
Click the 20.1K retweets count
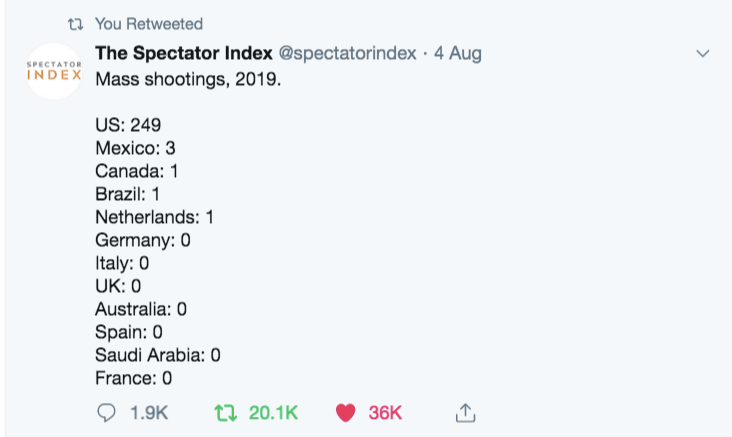[x=272, y=412]
